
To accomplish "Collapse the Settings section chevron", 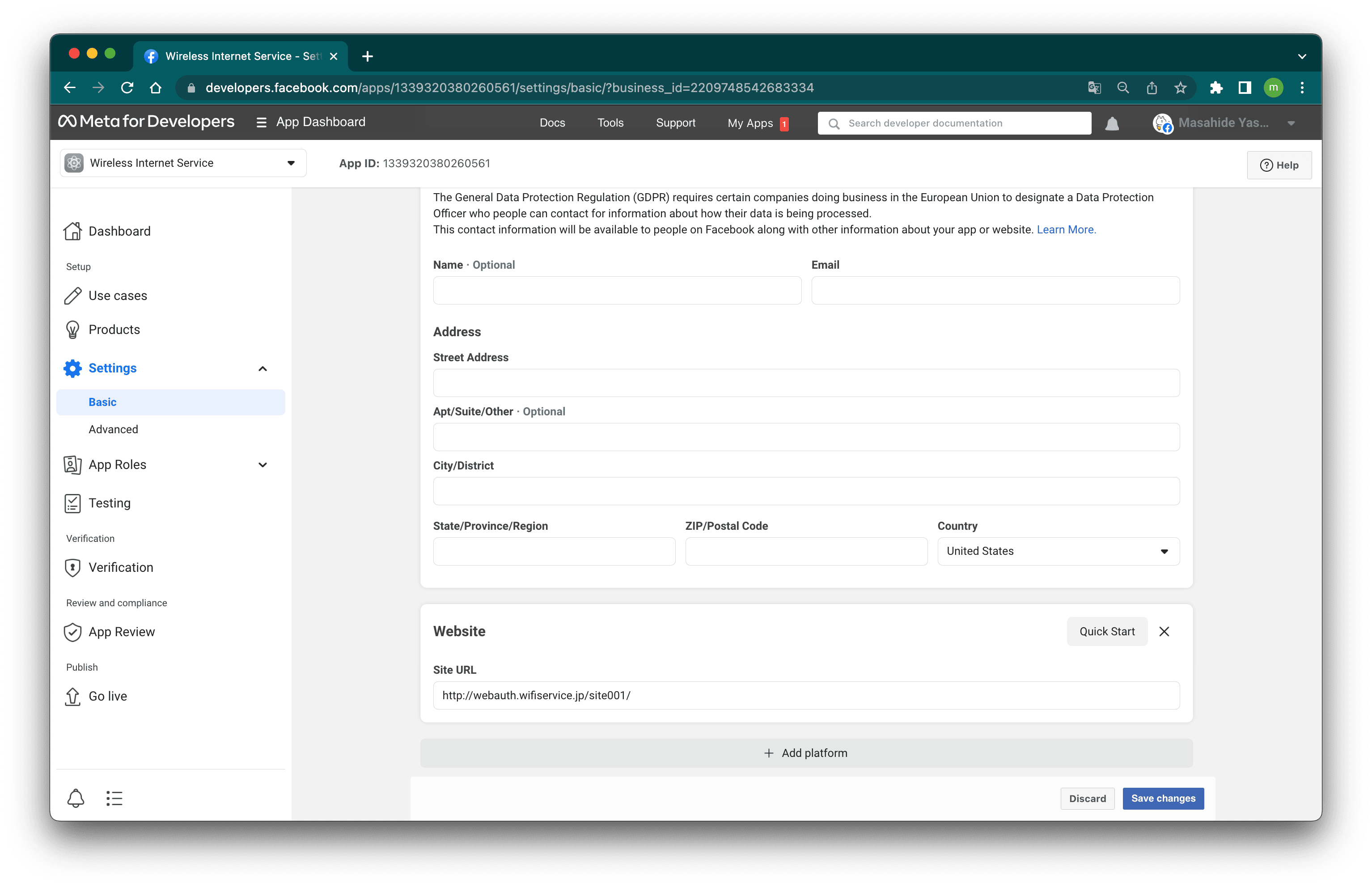I will (263, 369).
